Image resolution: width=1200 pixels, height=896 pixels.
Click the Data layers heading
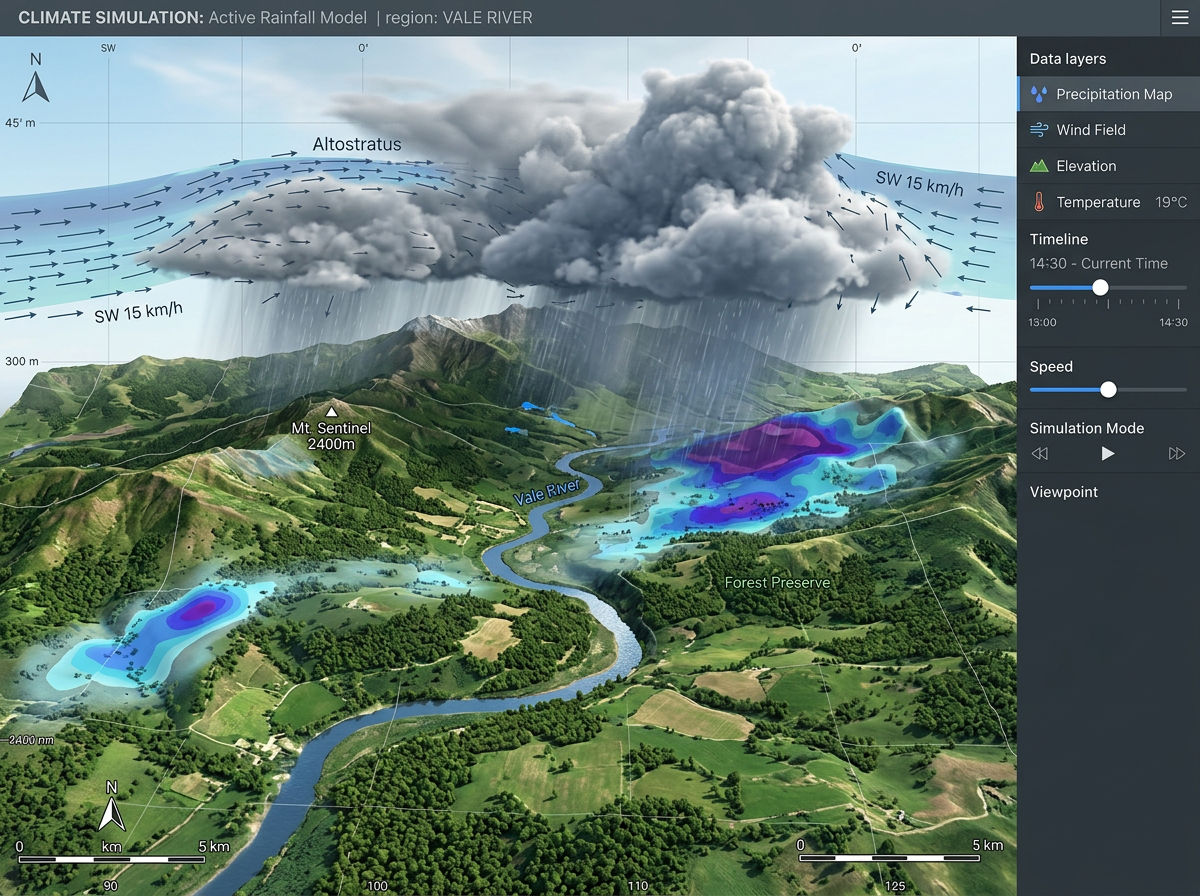pyautogui.click(x=1068, y=59)
